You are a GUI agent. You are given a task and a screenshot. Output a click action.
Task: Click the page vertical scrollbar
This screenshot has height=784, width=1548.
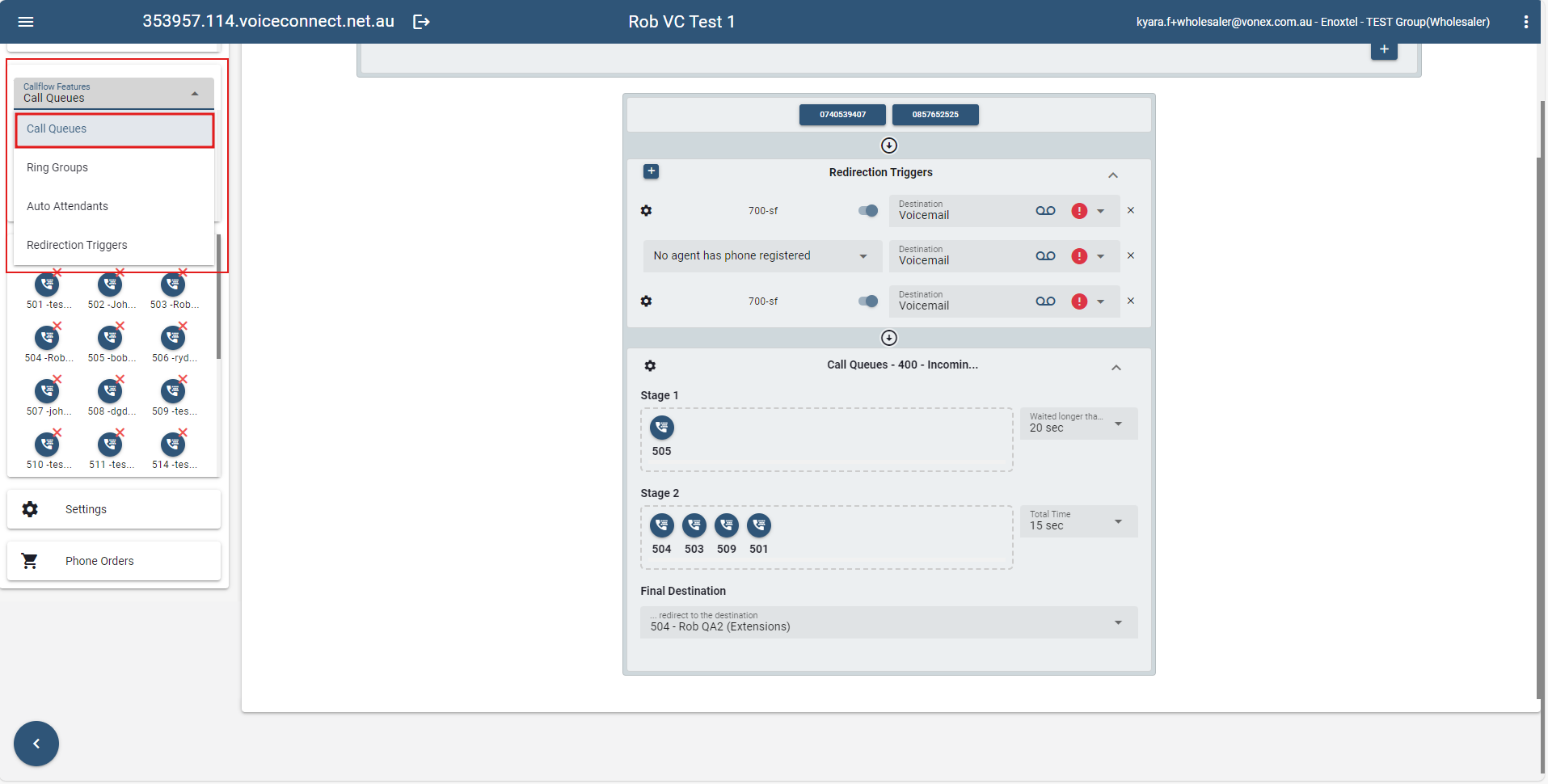[x=1542, y=404]
